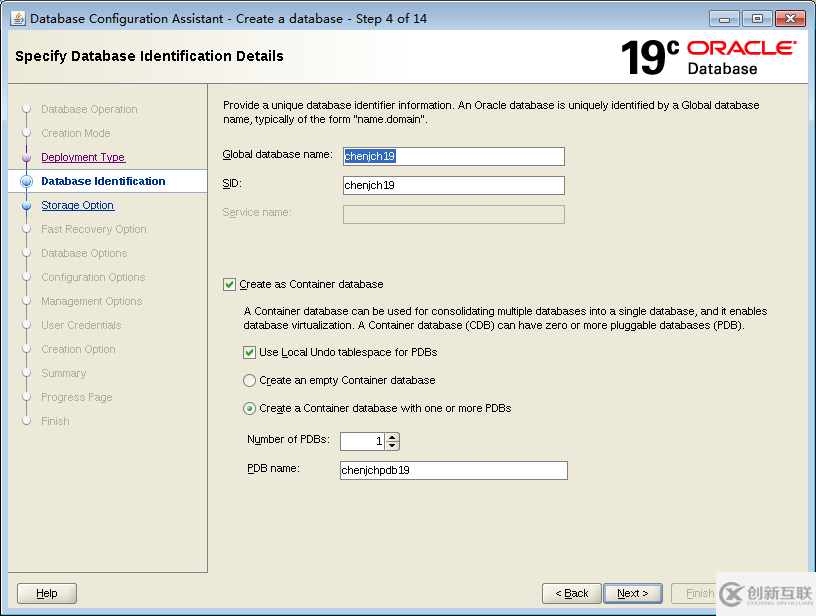
Task: Click the Database Identification step marker
Action: tap(27, 181)
